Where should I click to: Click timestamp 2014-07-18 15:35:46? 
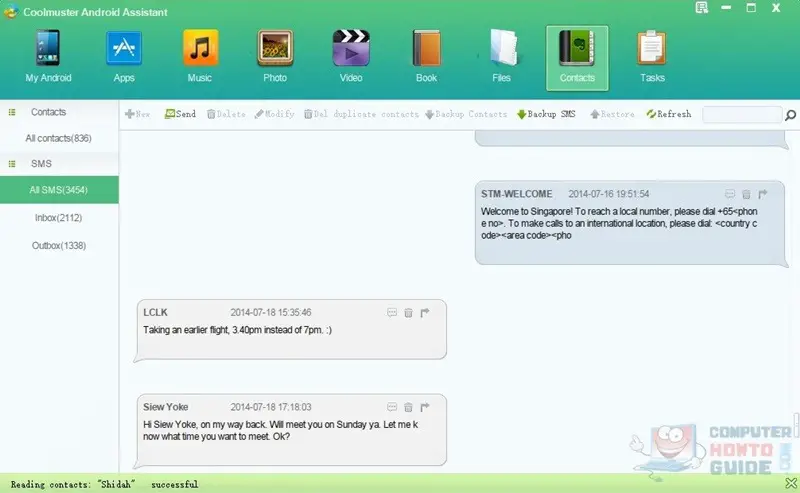(x=270, y=312)
